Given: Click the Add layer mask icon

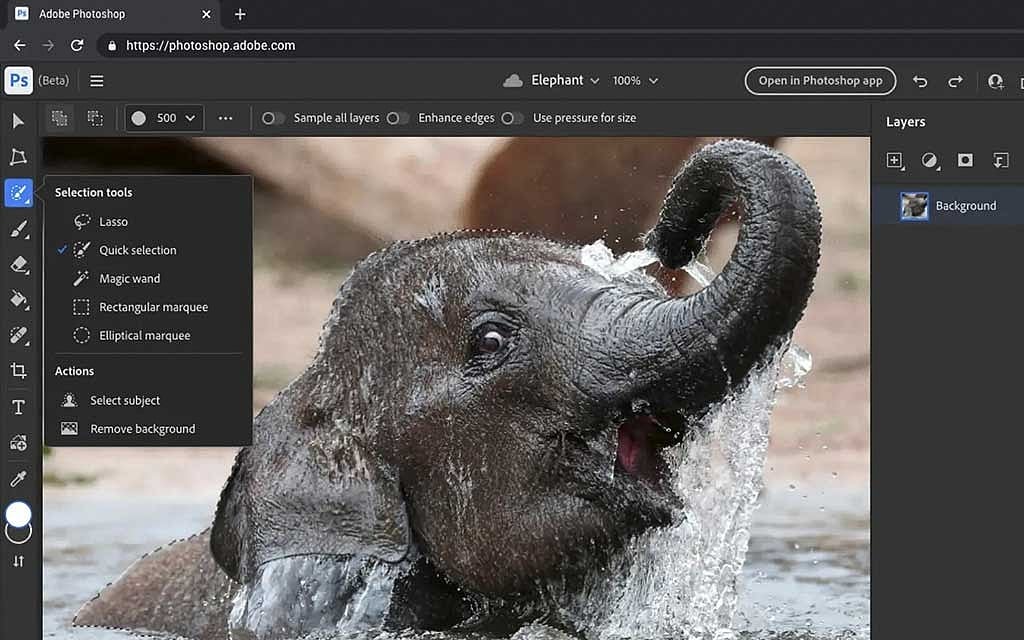Looking at the screenshot, I should coord(965,160).
